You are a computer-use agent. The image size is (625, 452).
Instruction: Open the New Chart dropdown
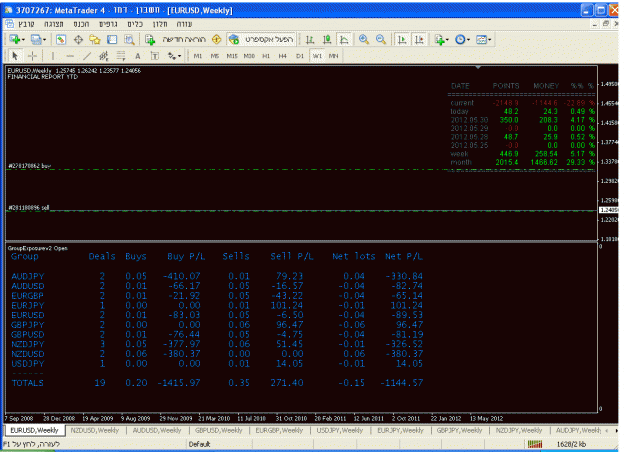17,39
